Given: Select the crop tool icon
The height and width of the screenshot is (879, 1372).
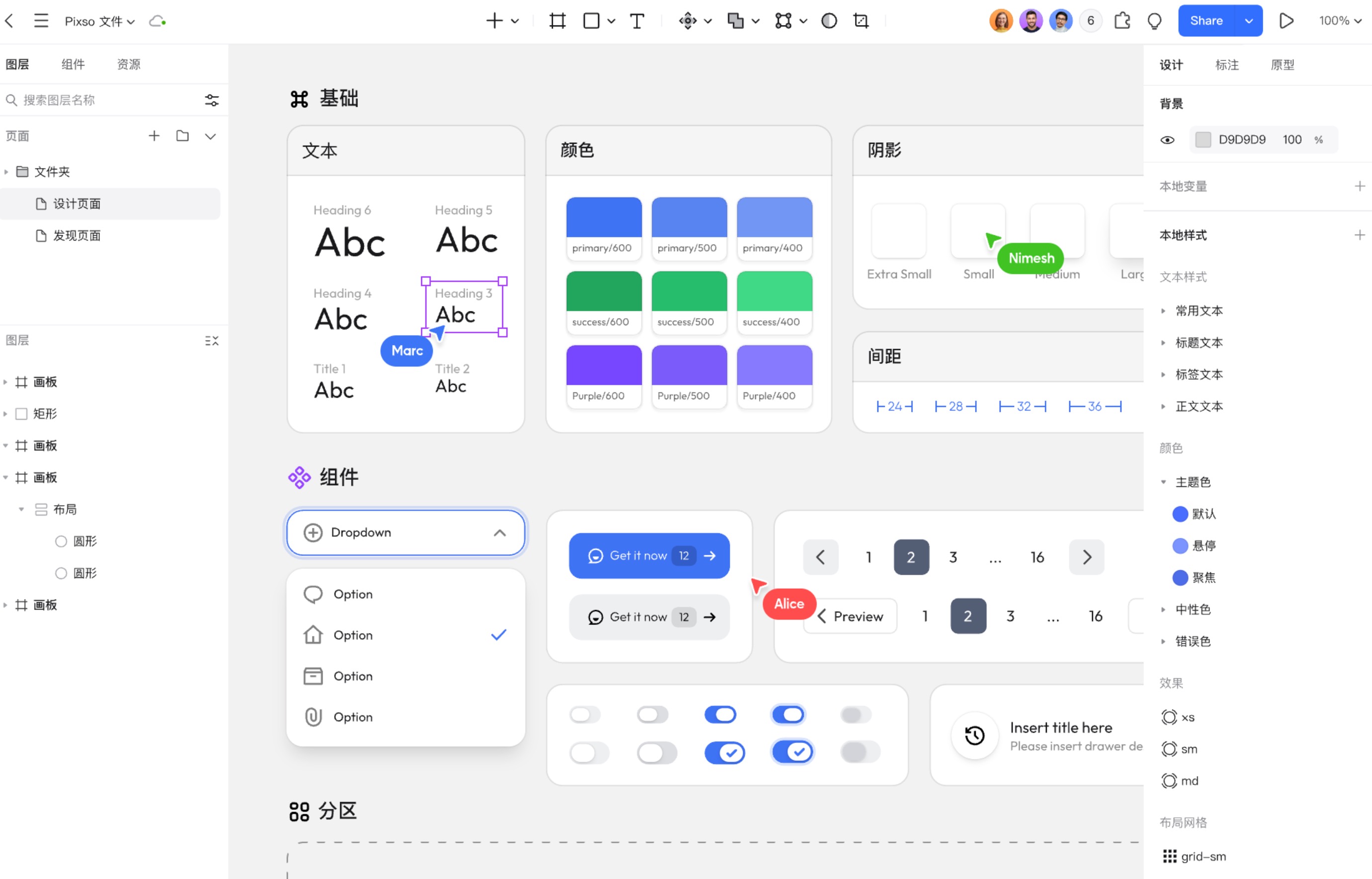Looking at the screenshot, I should pyautogui.click(x=860, y=21).
